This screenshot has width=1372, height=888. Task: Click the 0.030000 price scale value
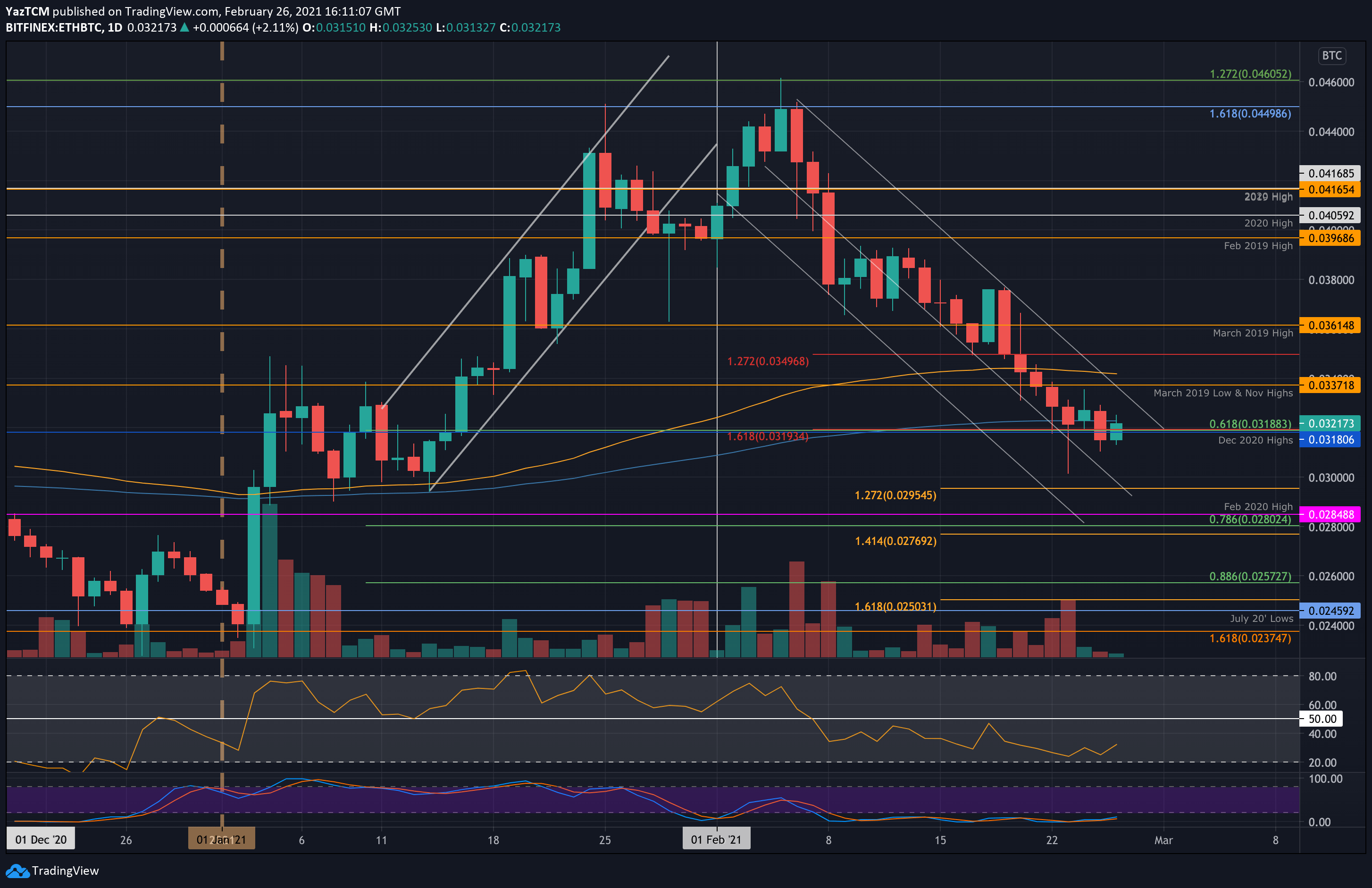coord(1331,478)
